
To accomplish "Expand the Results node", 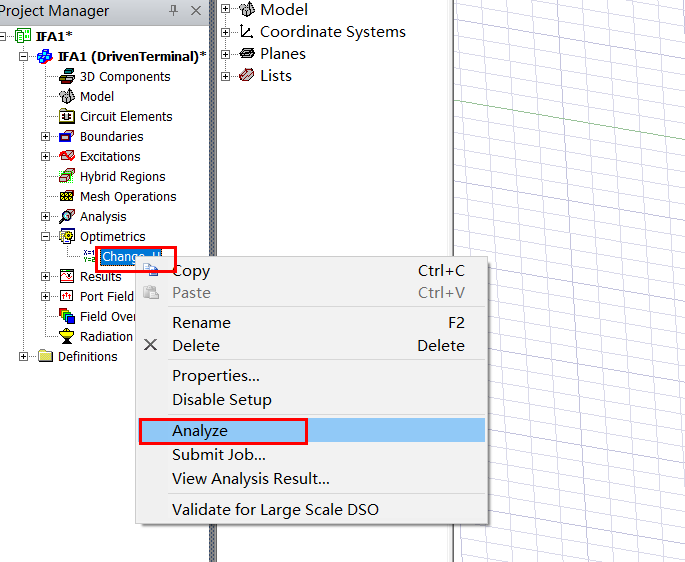I will tap(45, 276).
